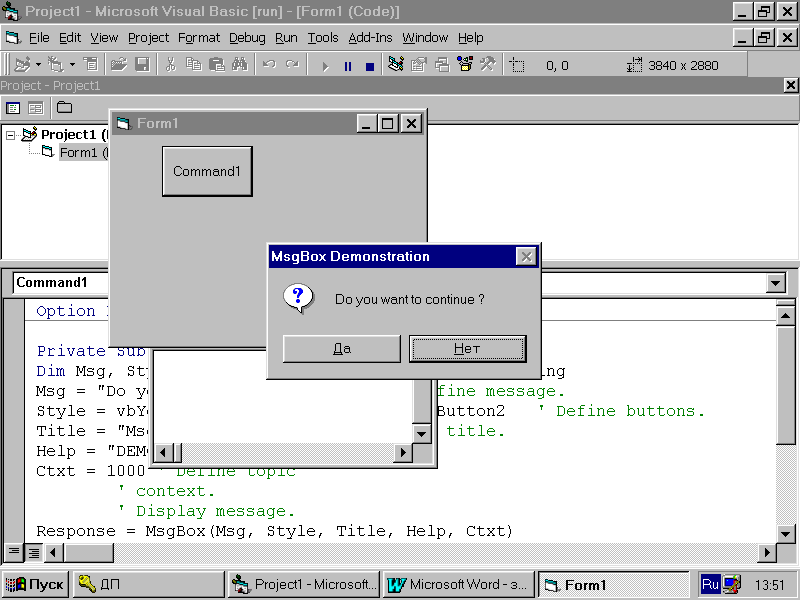This screenshot has width=800, height=600.
Task: Open the View menu
Action: click(x=104, y=38)
